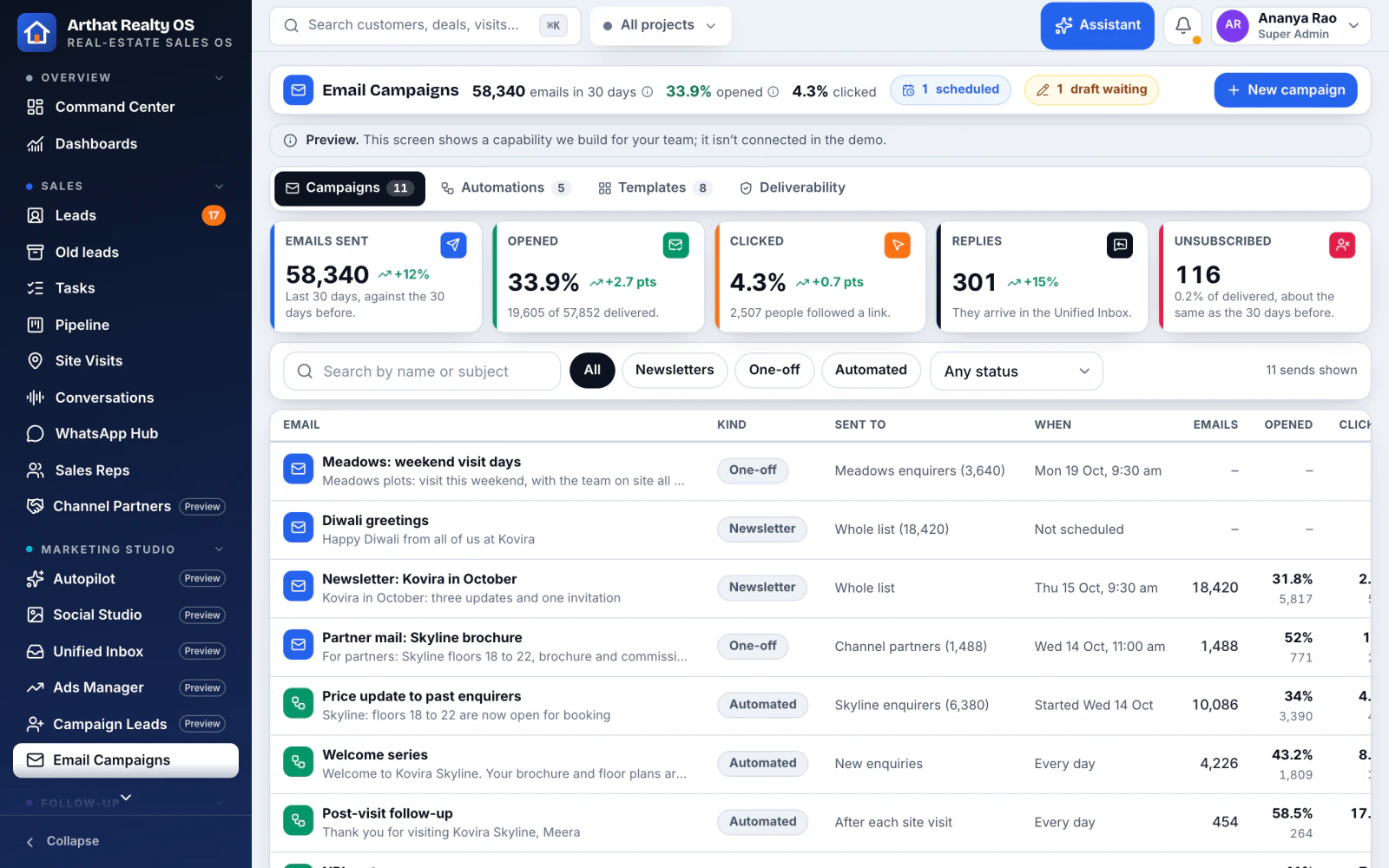Filter sends by Newsletters
Screen dimensions: 1389x868
pos(675,371)
